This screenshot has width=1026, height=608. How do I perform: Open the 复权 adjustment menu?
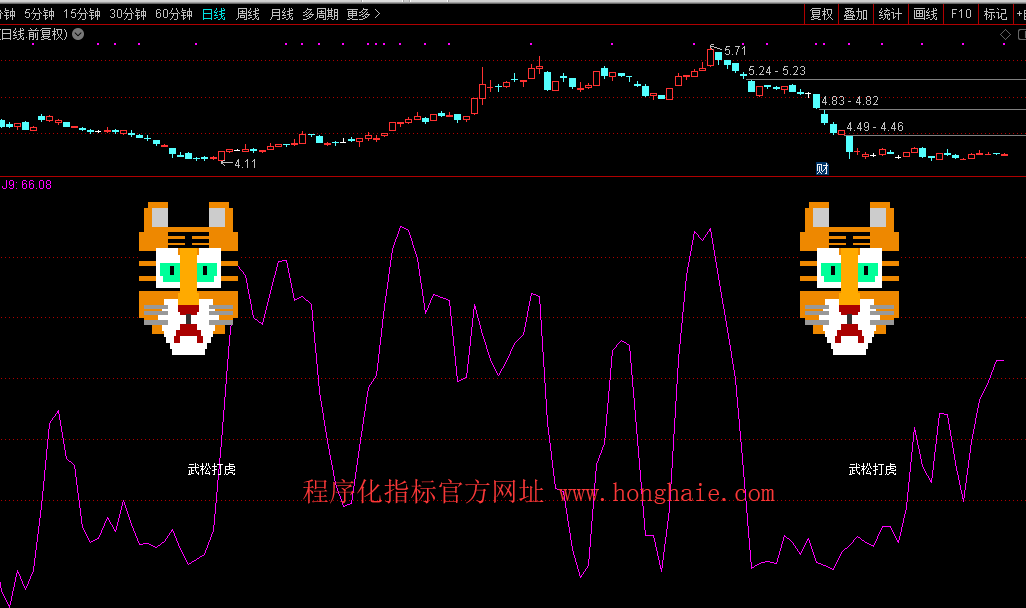click(821, 14)
